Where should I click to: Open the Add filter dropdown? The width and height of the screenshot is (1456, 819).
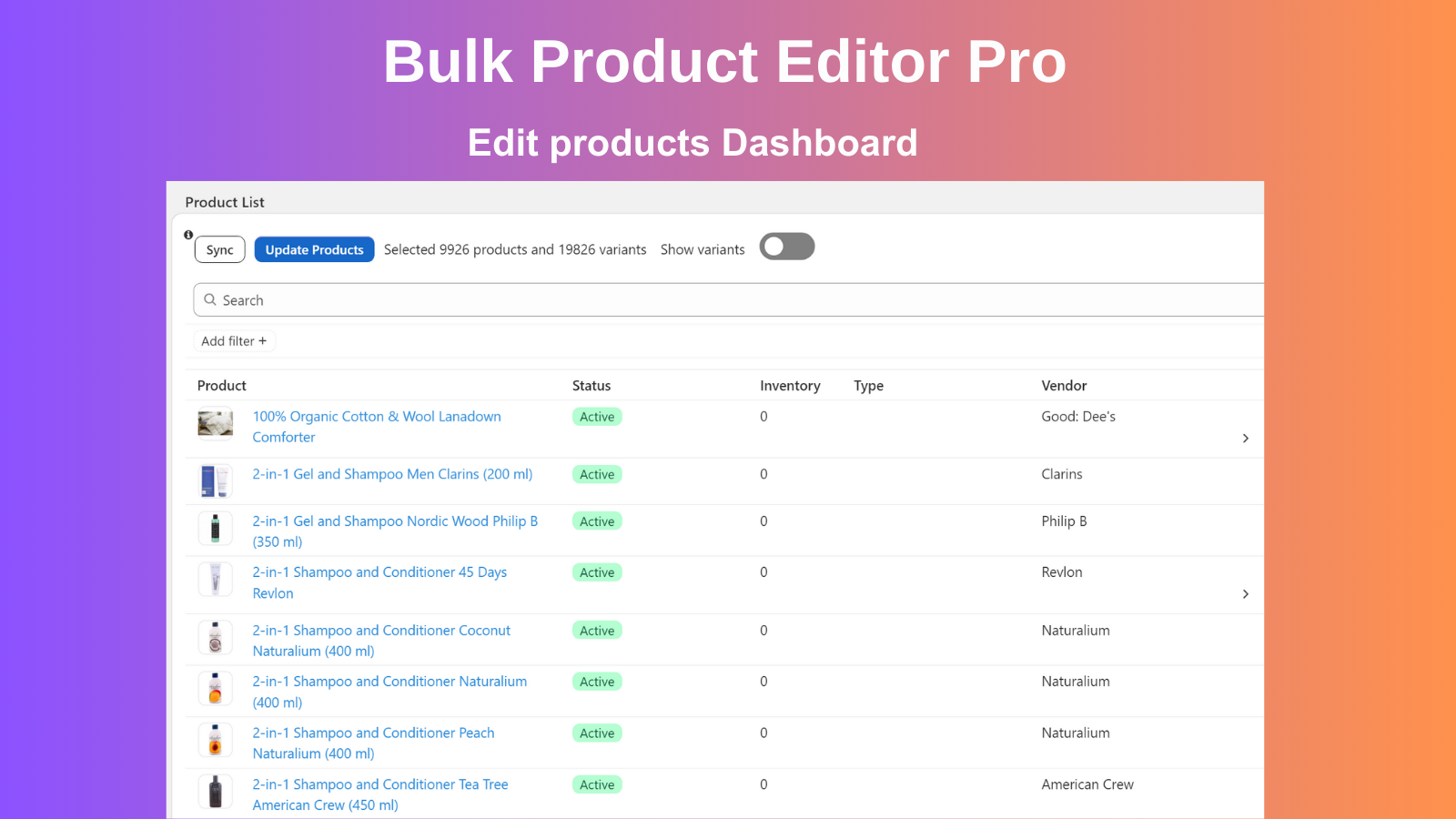tap(234, 340)
